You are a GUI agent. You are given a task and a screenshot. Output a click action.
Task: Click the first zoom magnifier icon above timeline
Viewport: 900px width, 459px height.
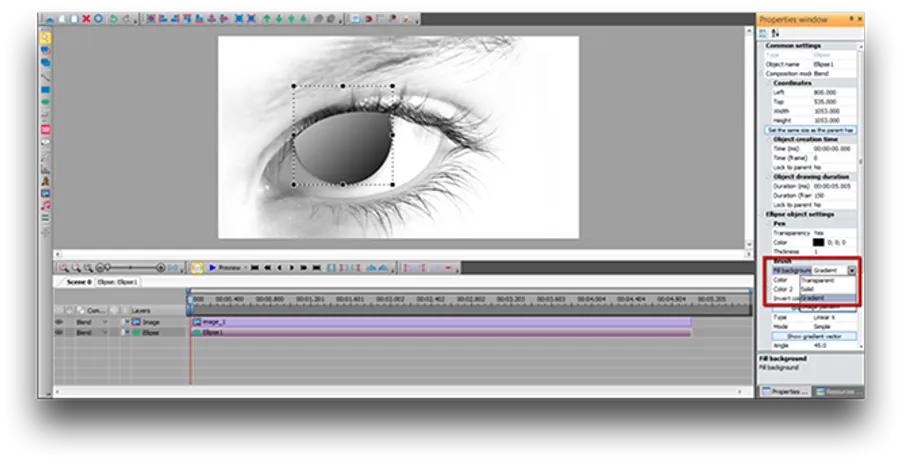point(64,268)
